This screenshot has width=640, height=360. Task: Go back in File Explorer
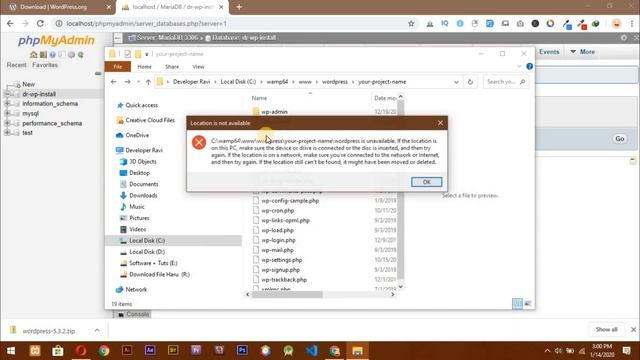(x=113, y=82)
